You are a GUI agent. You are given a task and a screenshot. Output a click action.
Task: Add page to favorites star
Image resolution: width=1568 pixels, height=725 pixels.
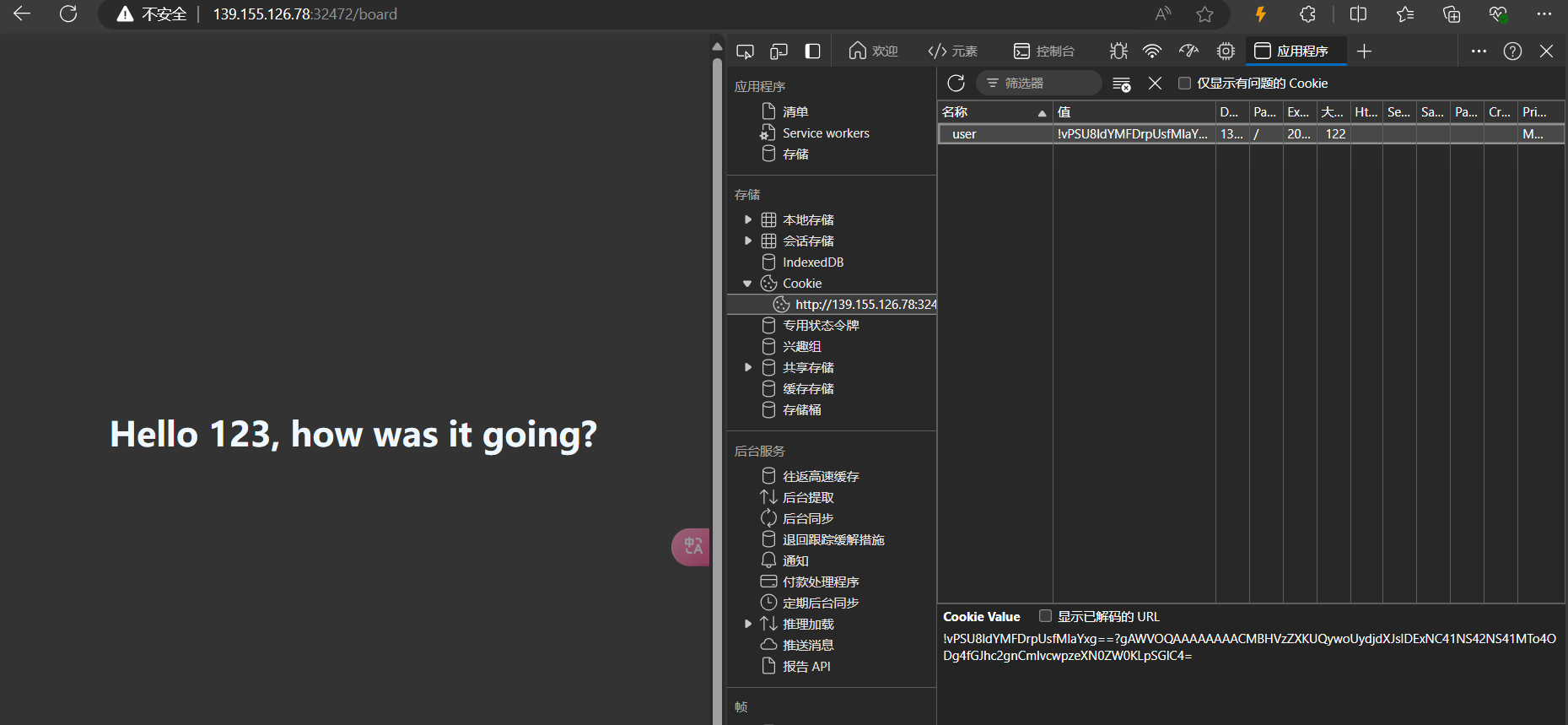point(1204,14)
